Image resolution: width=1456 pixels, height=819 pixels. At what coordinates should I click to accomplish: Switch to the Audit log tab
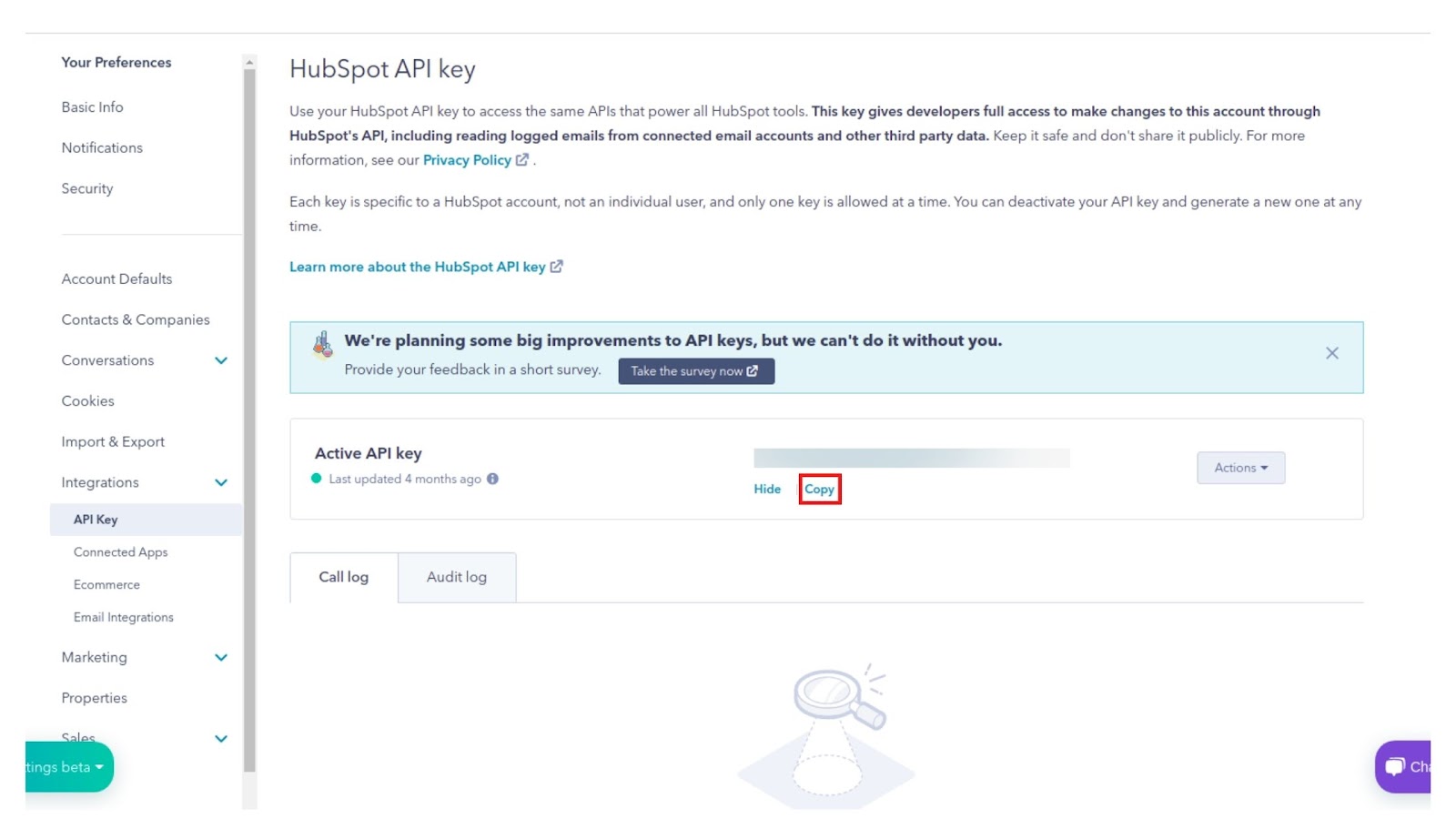pos(457,577)
